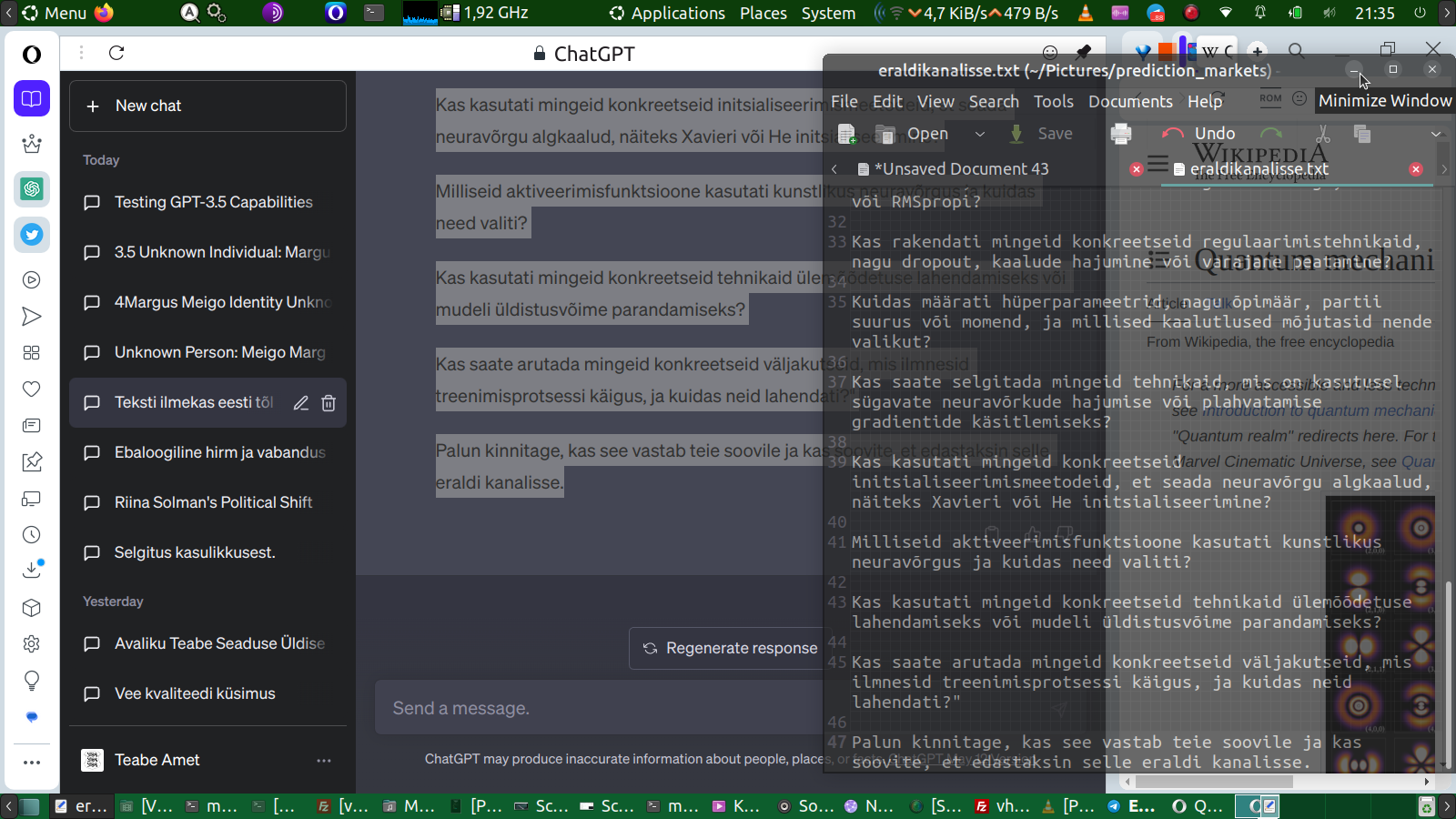The width and height of the screenshot is (1456, 819).
Task: Open the System menu in top panel
Action: [x=828, y=13]
